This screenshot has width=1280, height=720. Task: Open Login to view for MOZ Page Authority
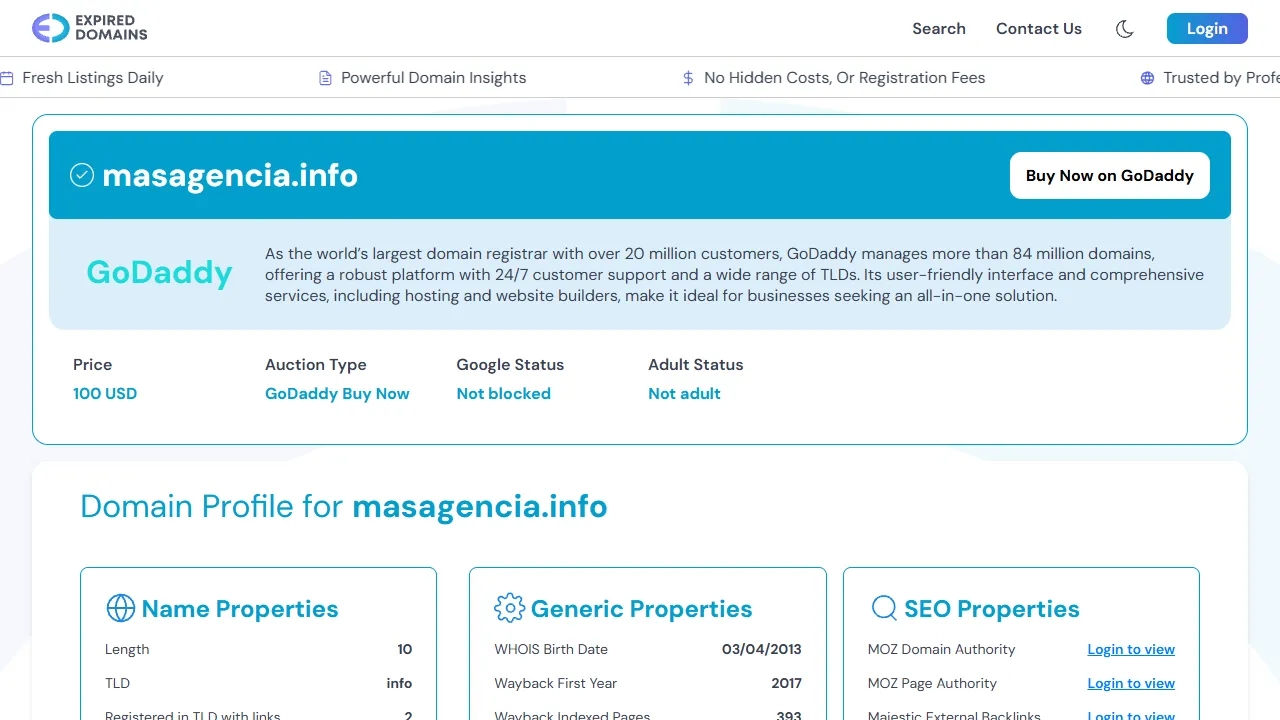coord(1131,683)
